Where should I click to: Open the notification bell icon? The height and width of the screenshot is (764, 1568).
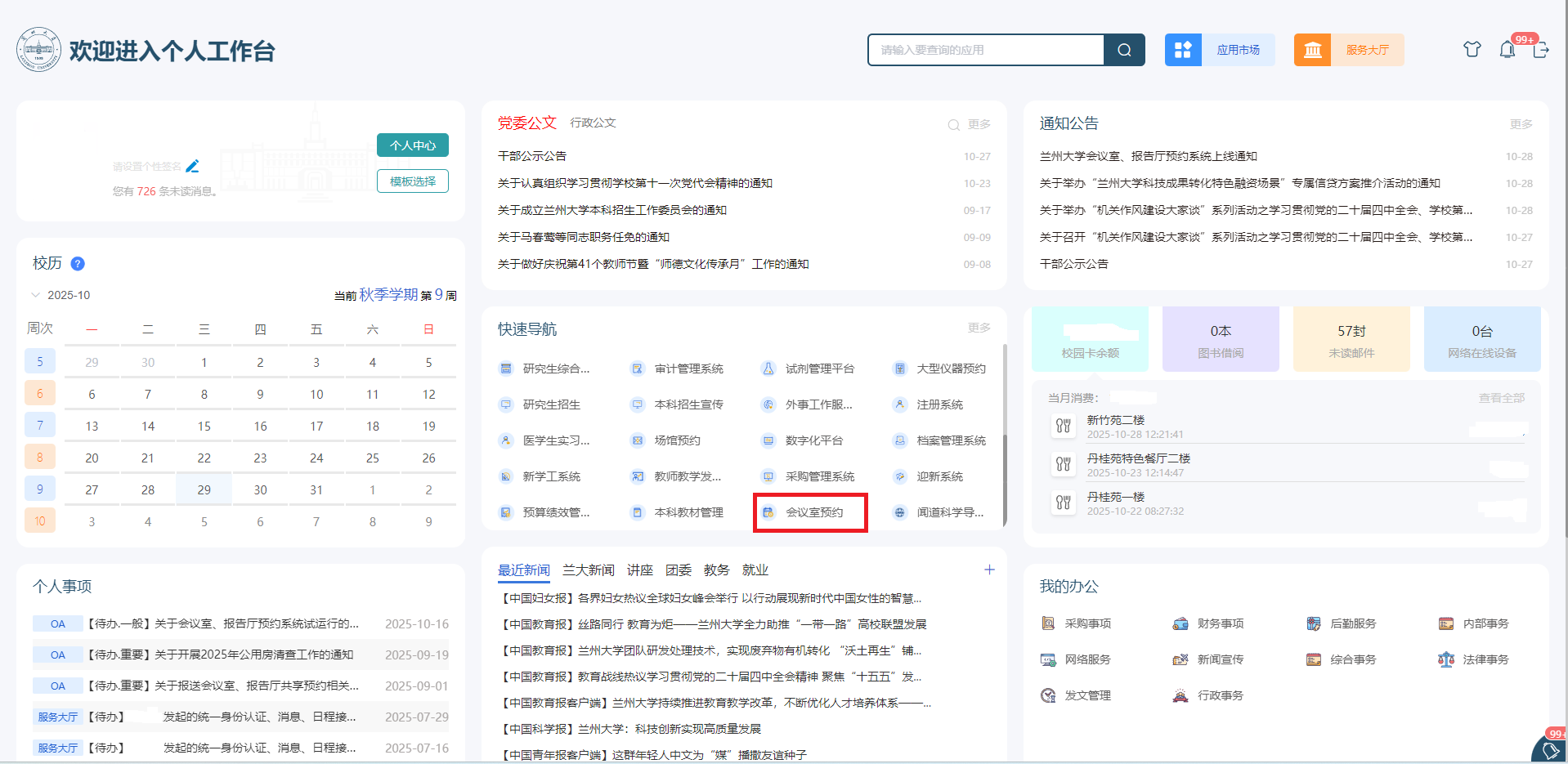coord(1507,50)
